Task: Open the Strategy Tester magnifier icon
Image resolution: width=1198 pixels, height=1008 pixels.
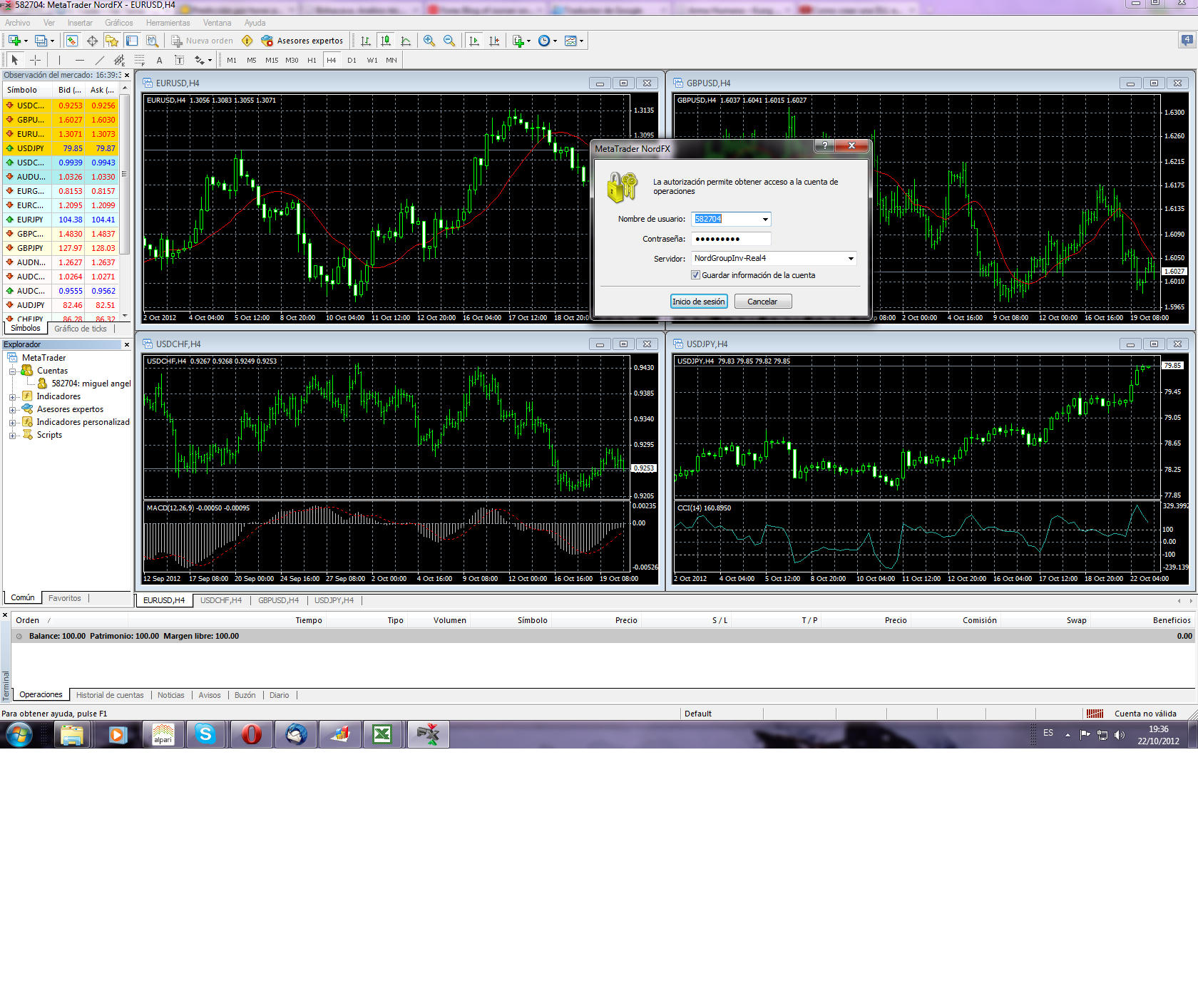Action: [x=152, y=41]
